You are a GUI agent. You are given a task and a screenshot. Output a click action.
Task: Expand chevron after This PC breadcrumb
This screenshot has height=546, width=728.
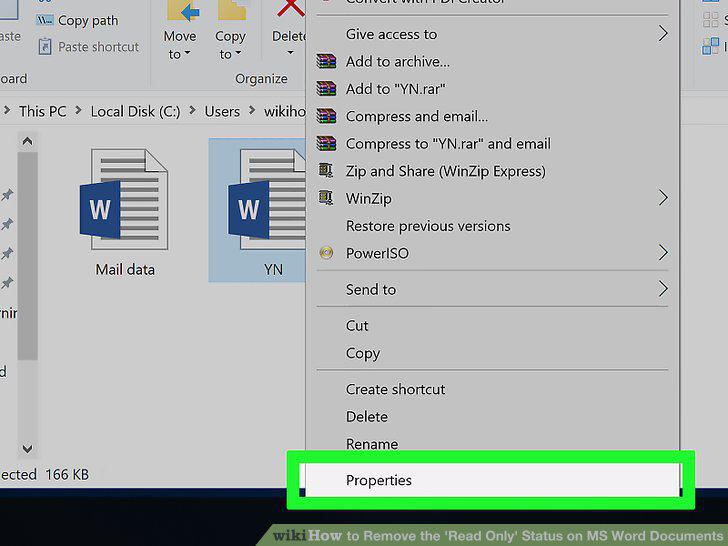click(x=78, y=110)
